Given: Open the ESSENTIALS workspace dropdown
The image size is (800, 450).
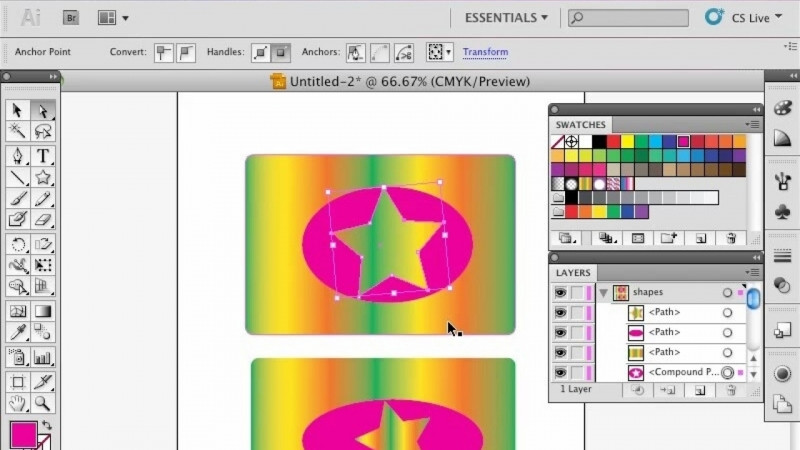Looking at the screenshot, I should tap(506, 18).
